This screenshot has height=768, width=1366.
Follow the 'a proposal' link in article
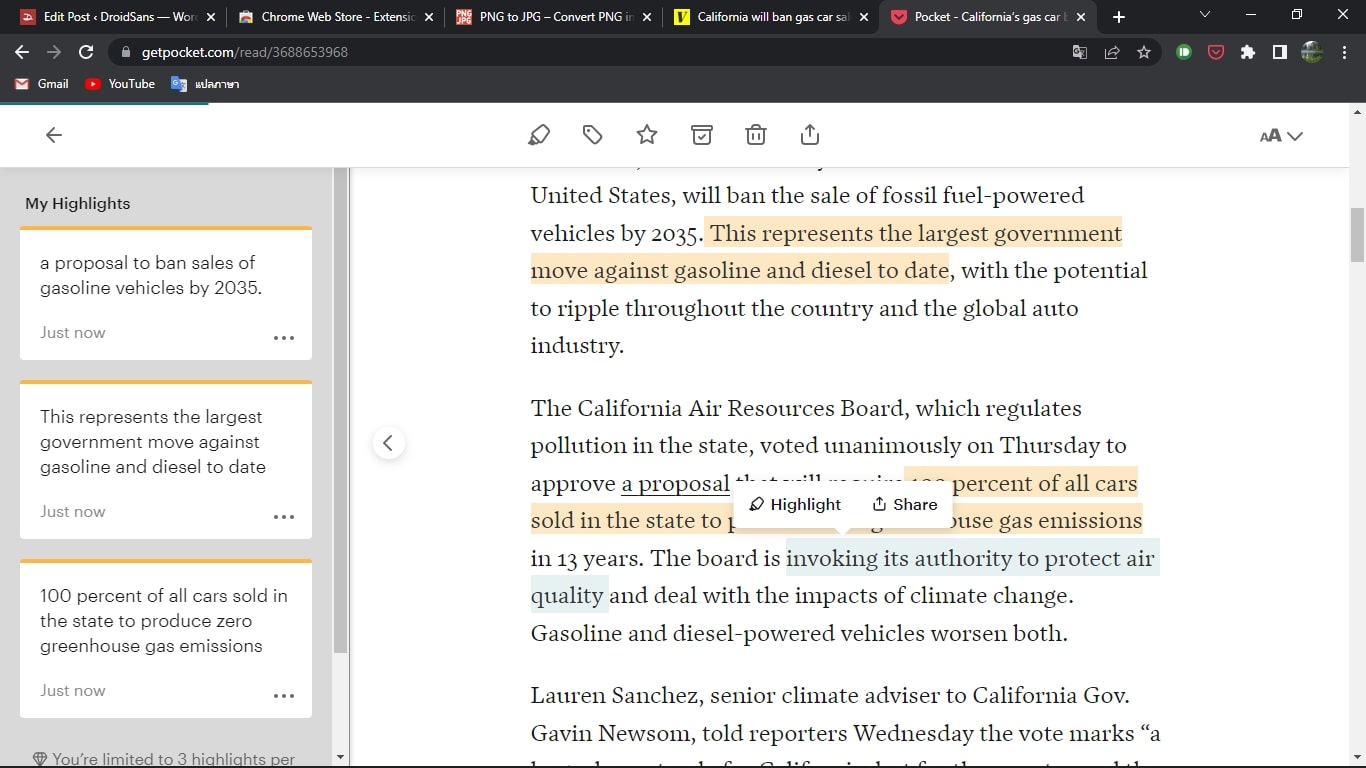point(675,484)
